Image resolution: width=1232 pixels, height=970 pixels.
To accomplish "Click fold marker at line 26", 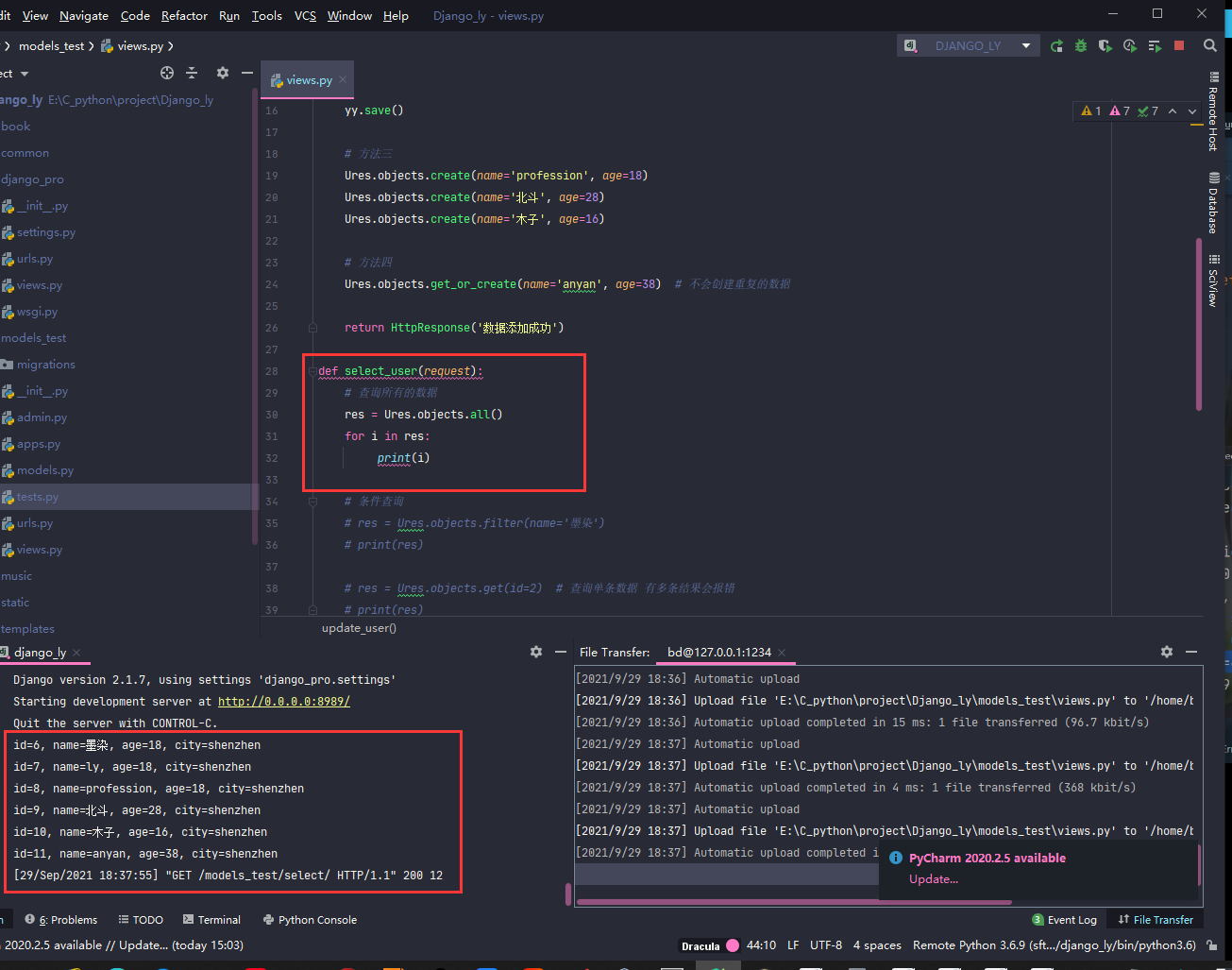I will pyautogui.click(x=312, y=328).
